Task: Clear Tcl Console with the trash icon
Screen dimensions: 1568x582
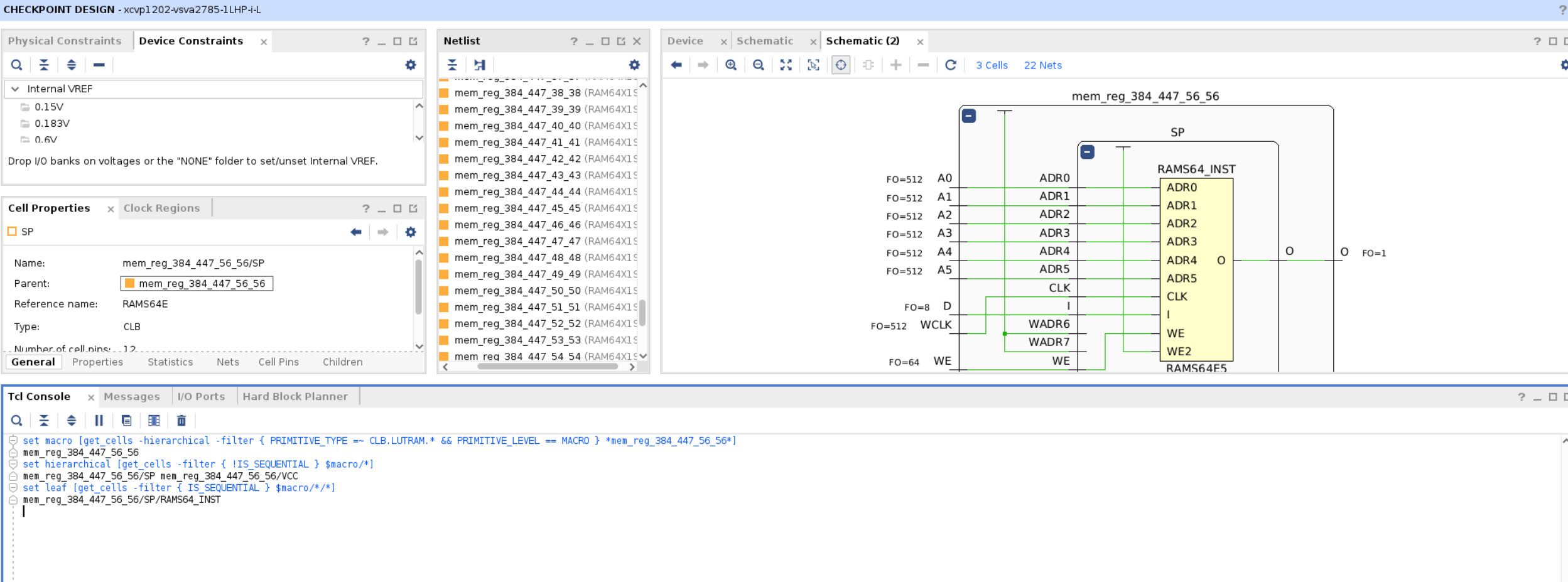Action: pyautogui.click(x=181, y=421)
